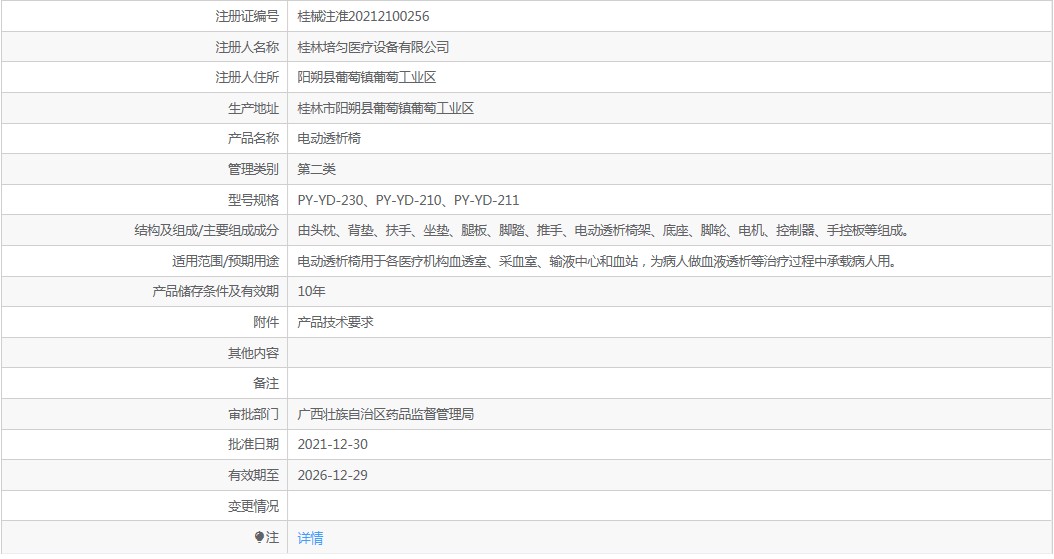Click the 其他内容 label

pos(253,353)
